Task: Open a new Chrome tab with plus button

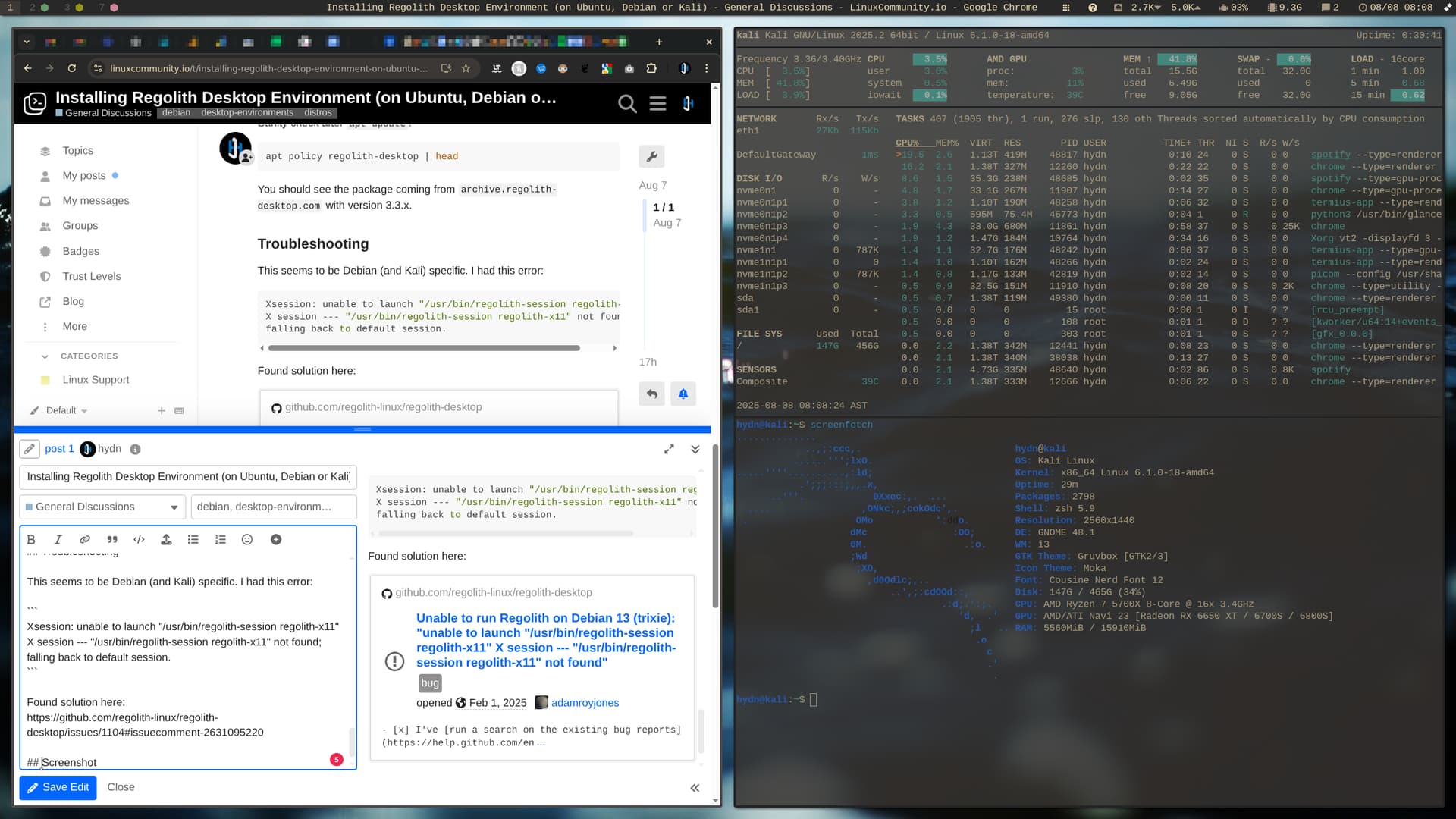Action: point(659,42)
